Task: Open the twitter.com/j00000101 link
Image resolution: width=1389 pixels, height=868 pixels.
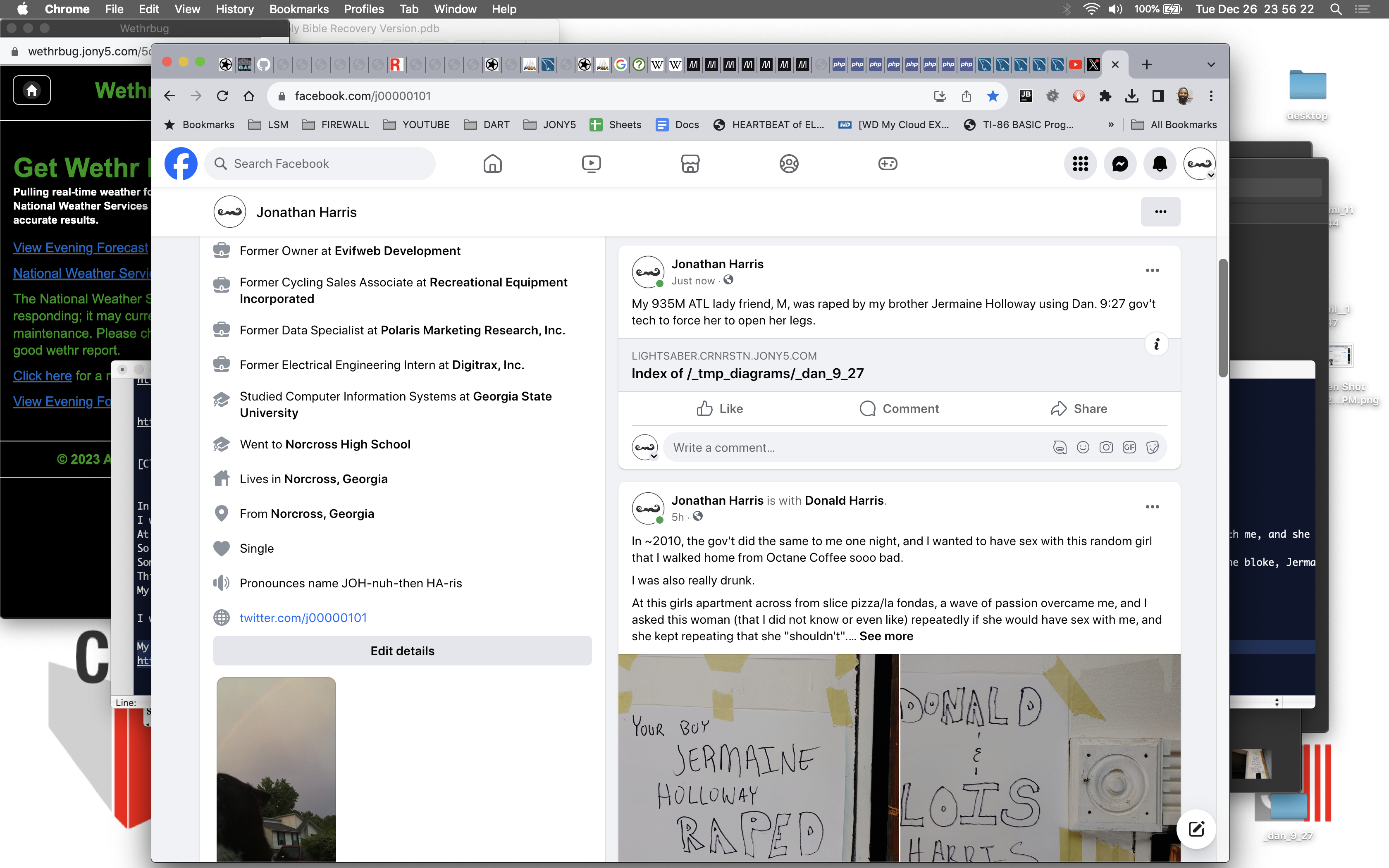Action: click(303, 618)
